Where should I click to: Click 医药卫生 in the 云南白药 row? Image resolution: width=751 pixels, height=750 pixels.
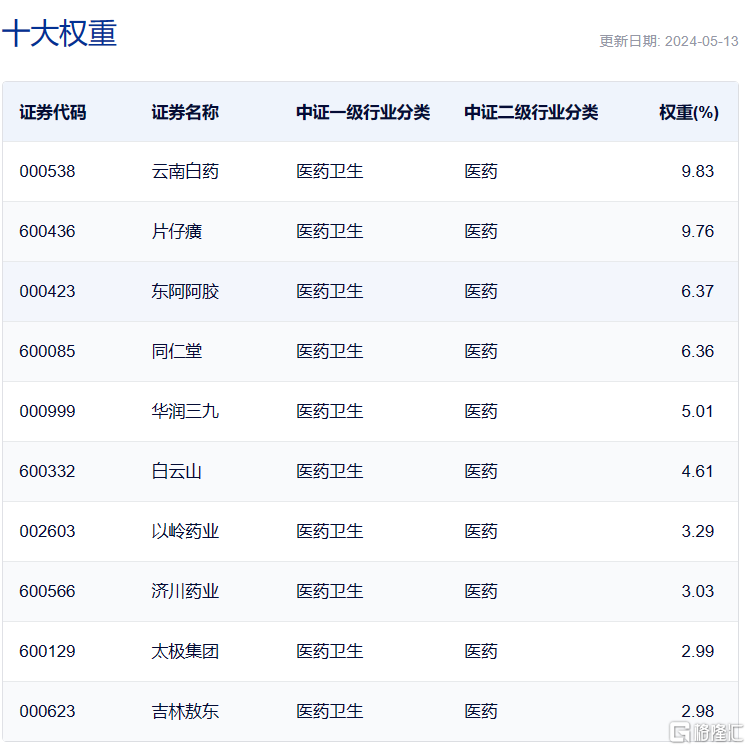point(330,171)
